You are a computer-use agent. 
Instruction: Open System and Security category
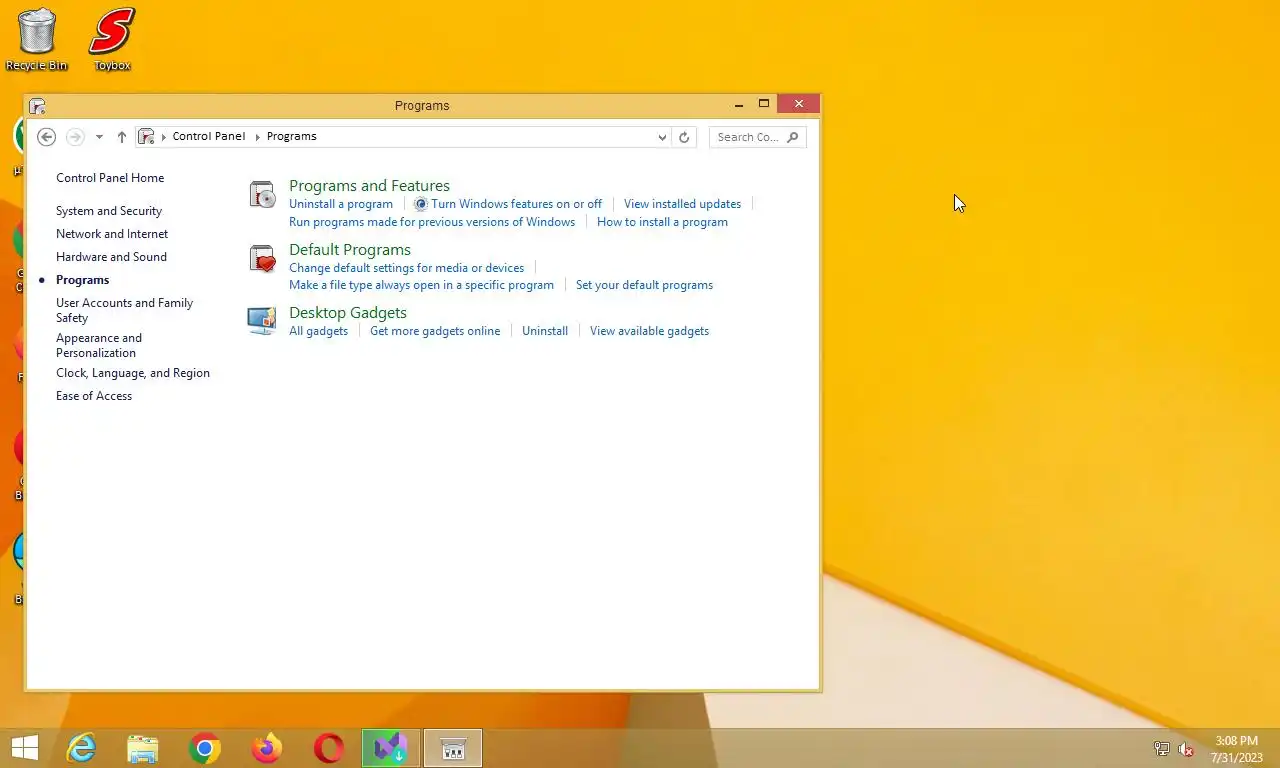[109, 211]
